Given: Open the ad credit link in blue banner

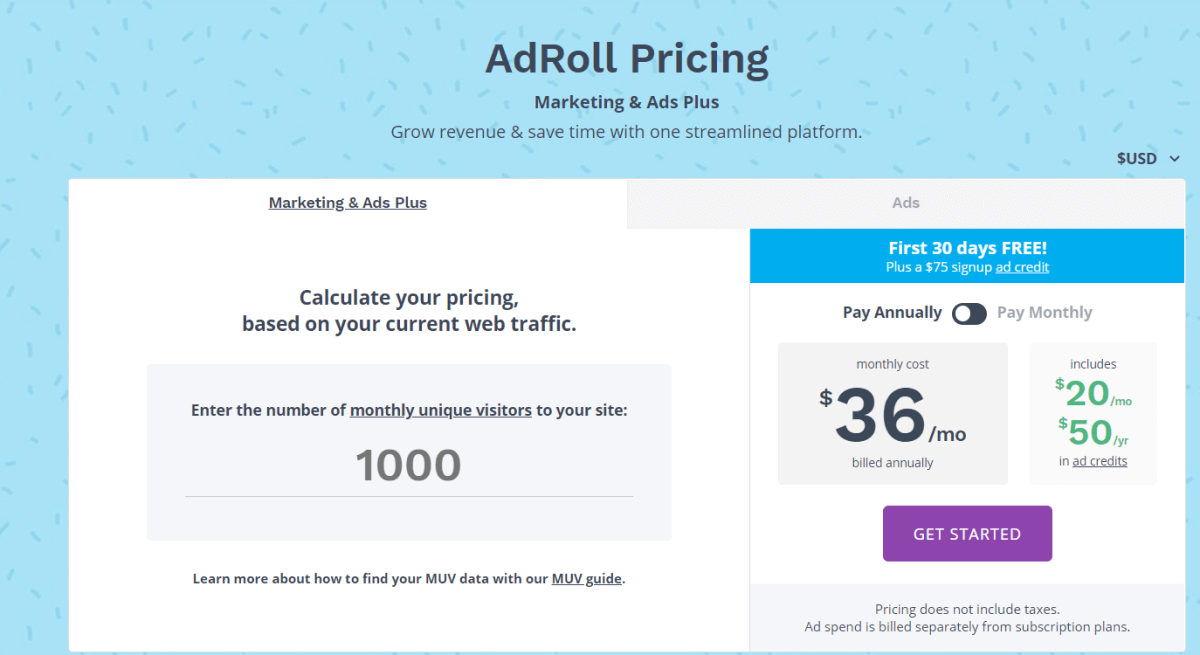Looking at the screenshot, I should [x=1022, y=267].
